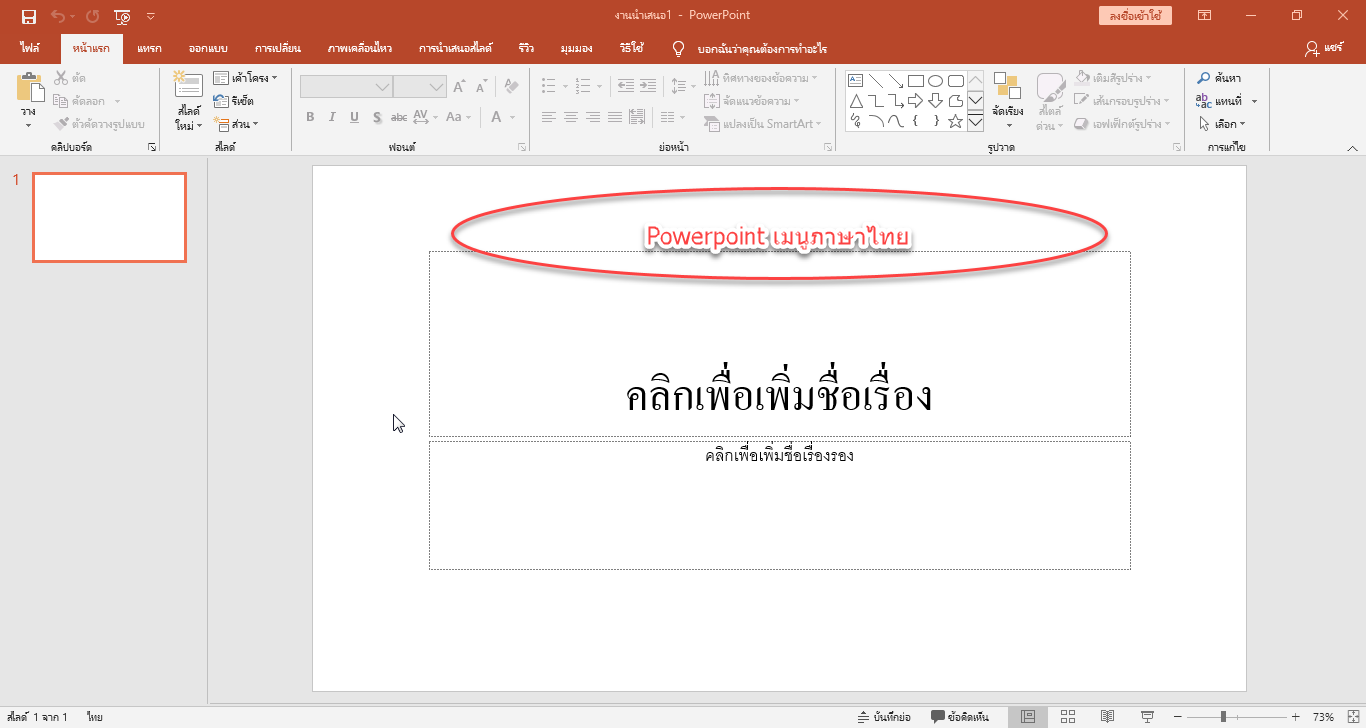
Task: Expand the shapes gallery More arrow
Action: (975, 121)
